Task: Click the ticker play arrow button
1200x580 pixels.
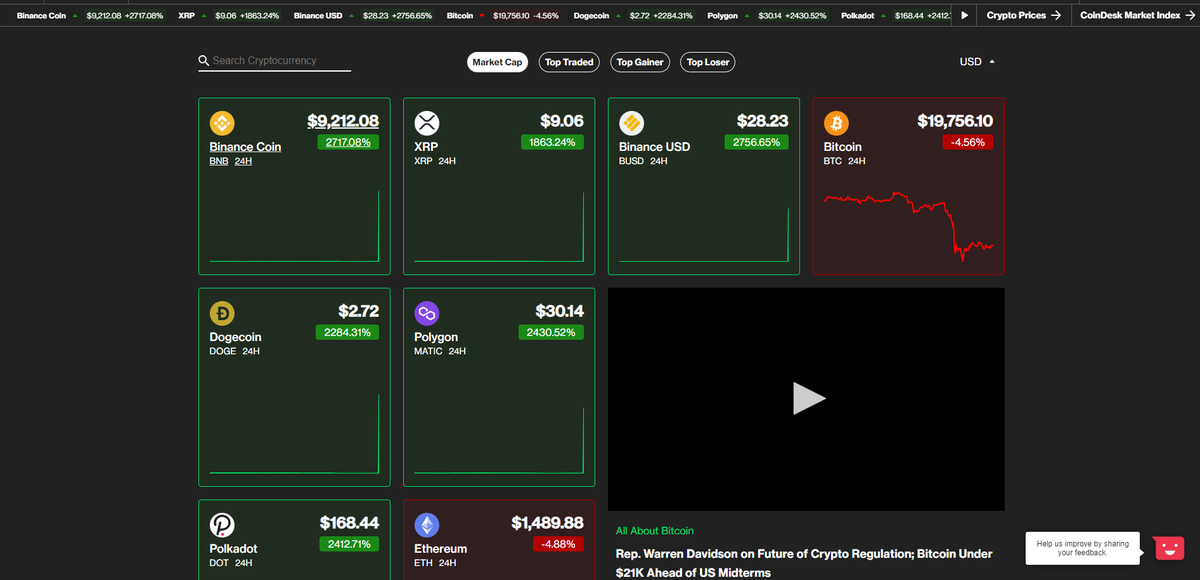Action: pos(964,16)
